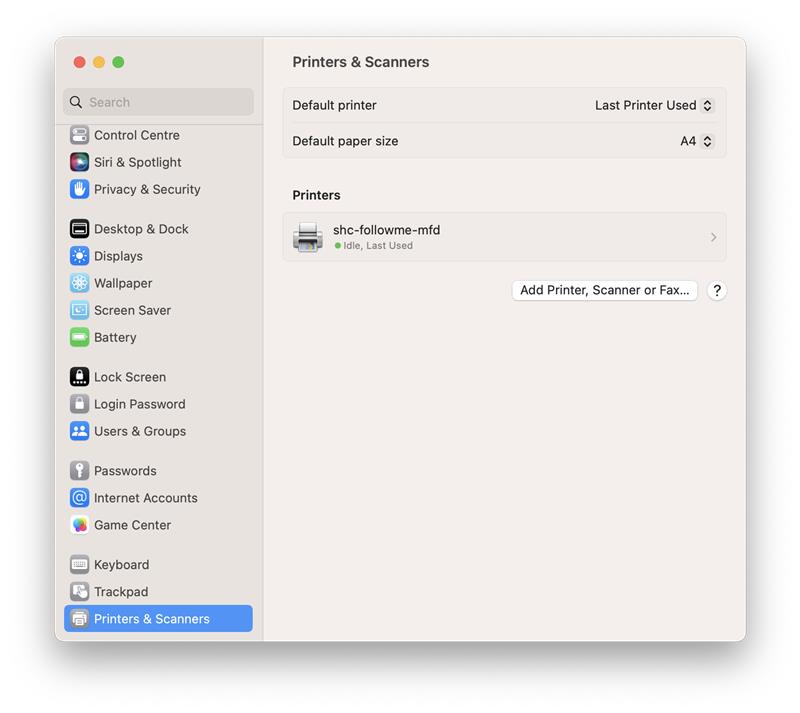
Task: Expand shc-followme-mfd printer details chevron
Action: coord(713,237)
